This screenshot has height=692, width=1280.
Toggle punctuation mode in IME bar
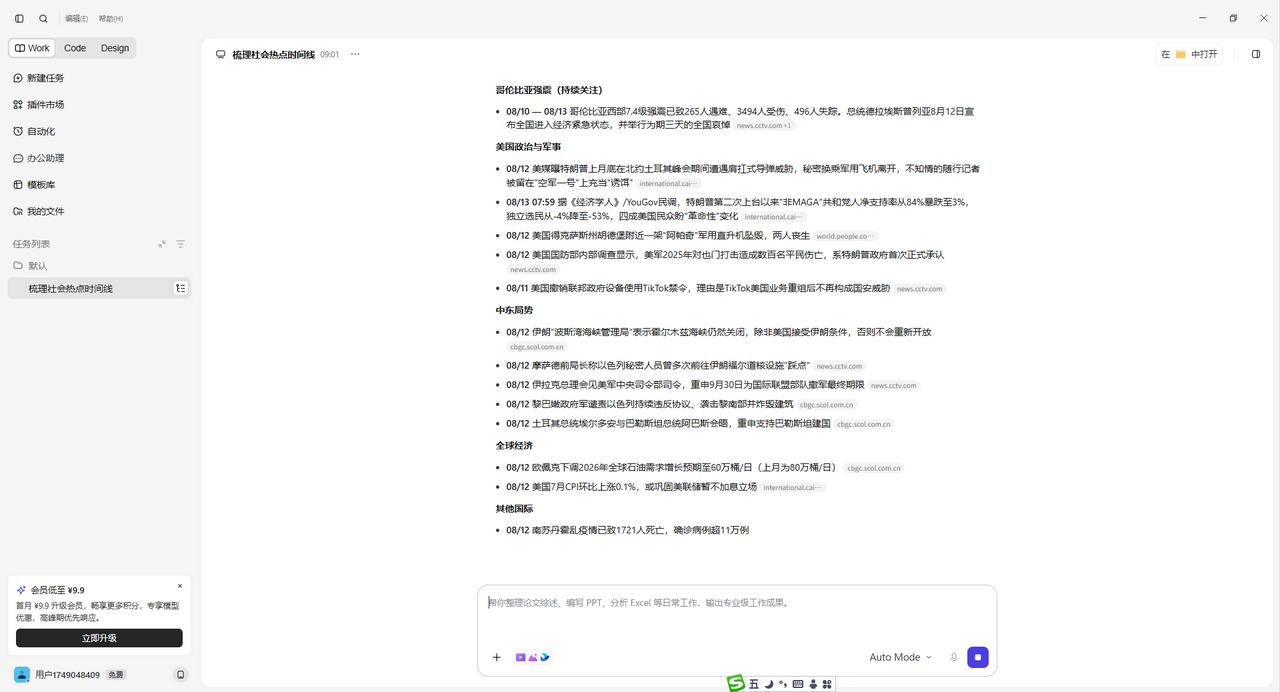pyautogui.click(x=783, y=684)
